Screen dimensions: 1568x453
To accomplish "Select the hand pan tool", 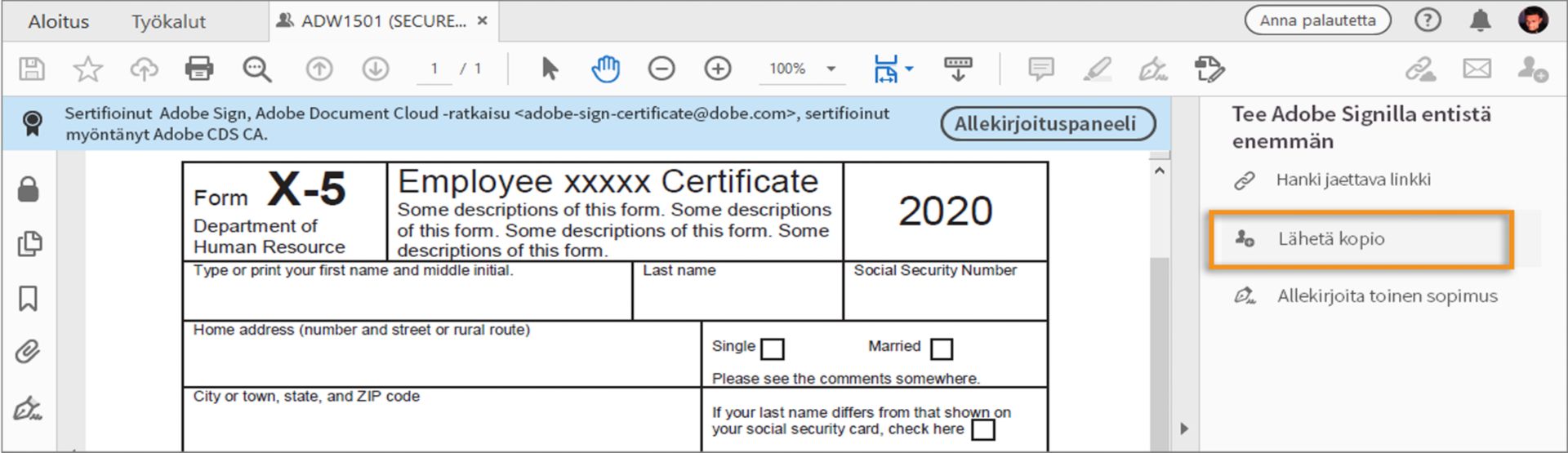I will click(x=605, y=69).
